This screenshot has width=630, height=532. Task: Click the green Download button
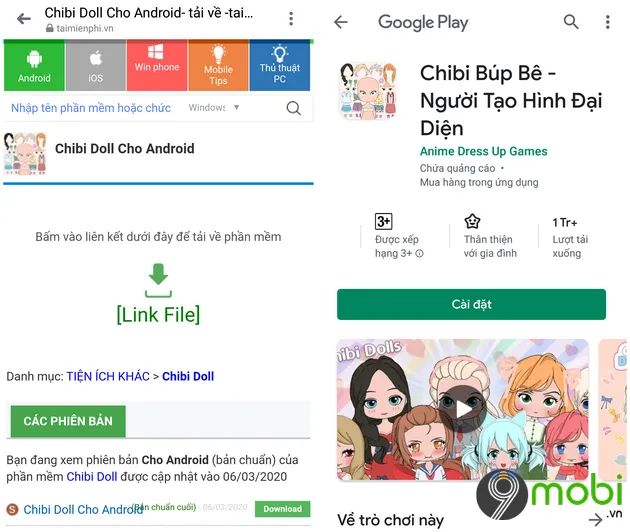click(282, 509)
